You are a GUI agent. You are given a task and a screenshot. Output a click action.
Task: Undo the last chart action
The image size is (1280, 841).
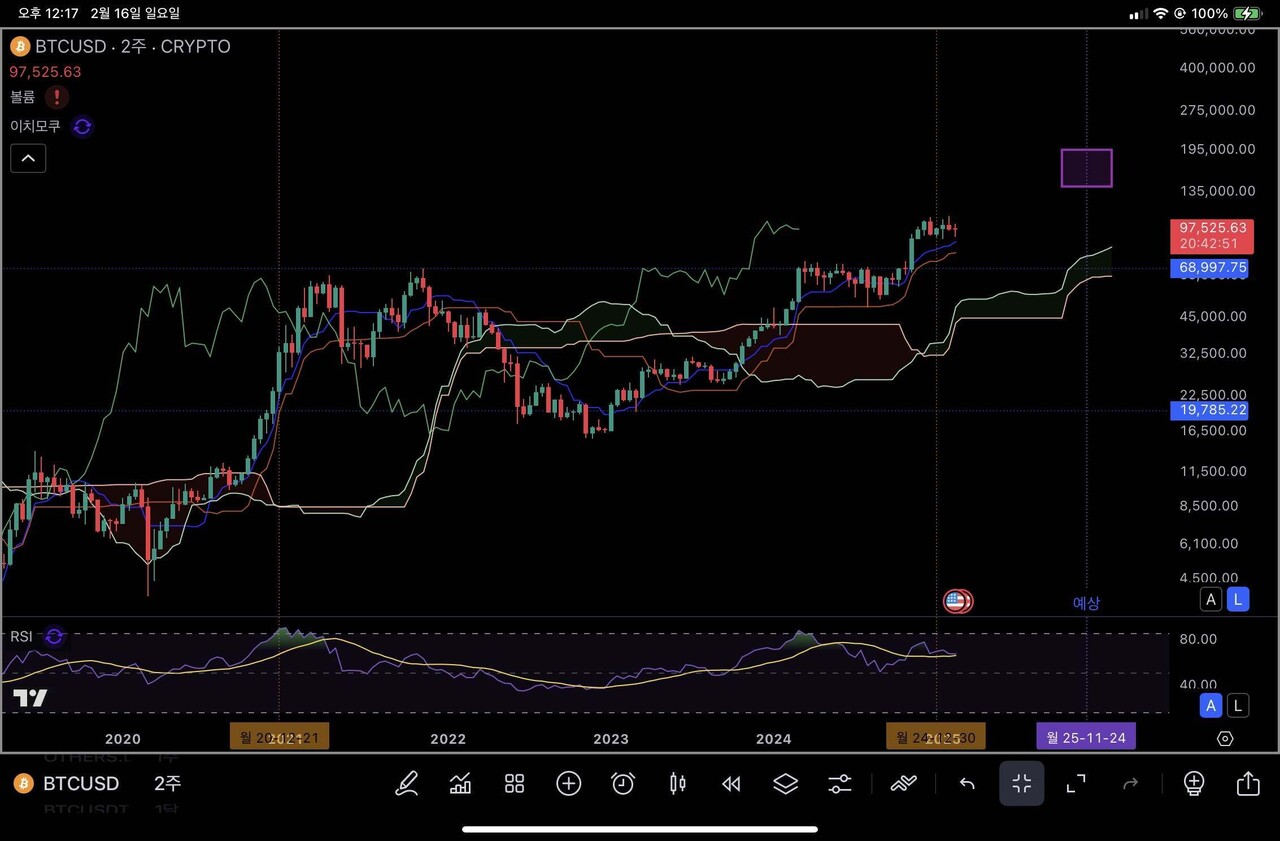tap(967, 784)
